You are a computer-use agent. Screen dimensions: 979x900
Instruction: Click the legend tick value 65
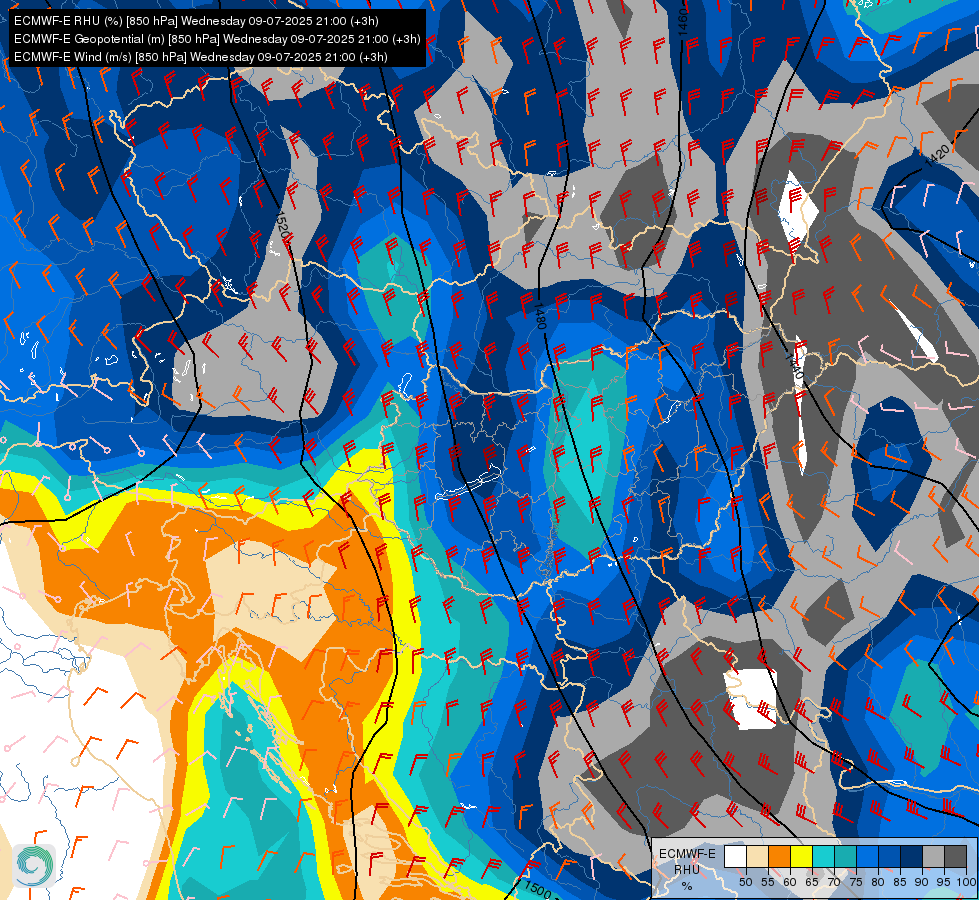(812, 882)
